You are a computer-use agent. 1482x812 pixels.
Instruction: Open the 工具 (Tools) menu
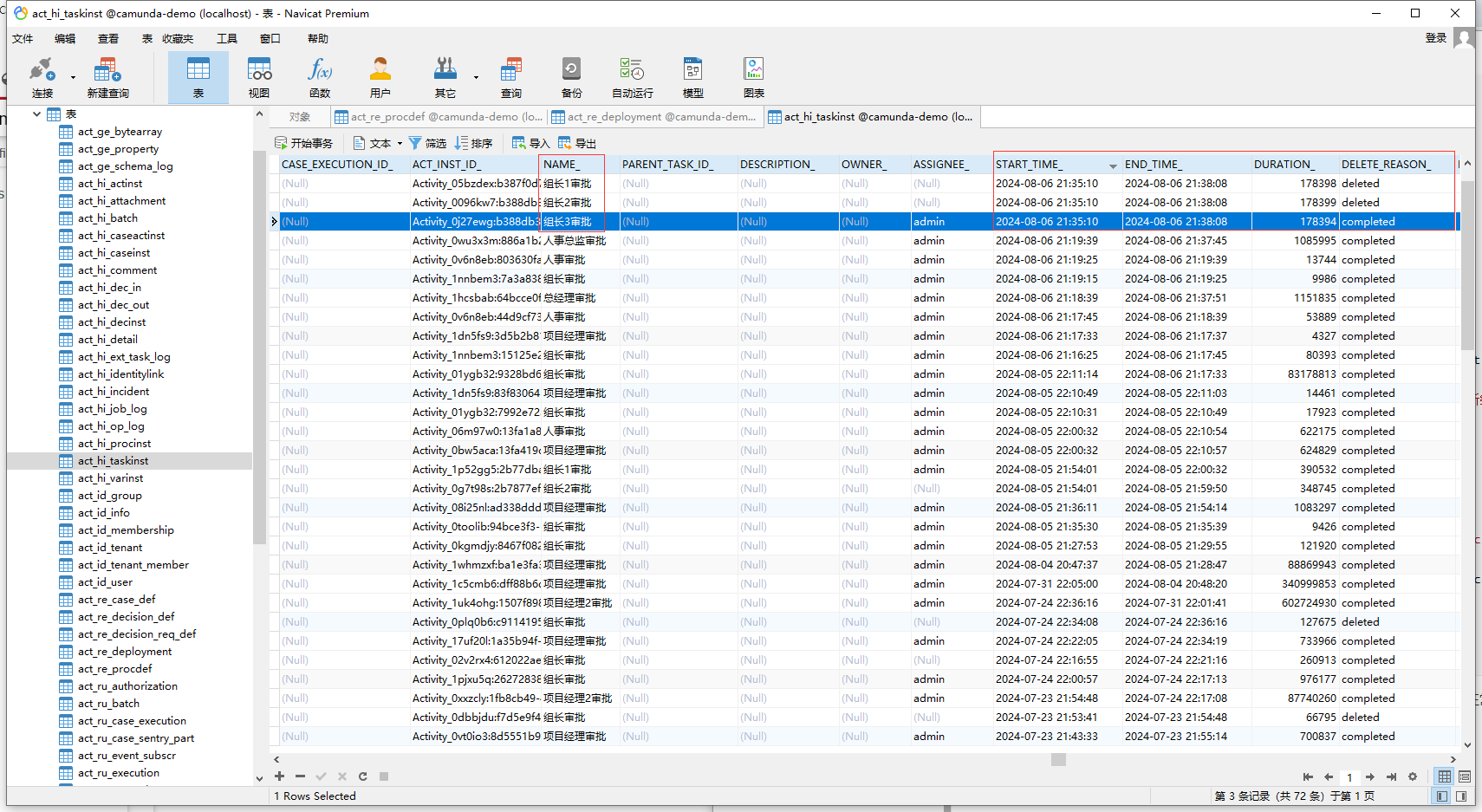click(x=227, y=38)
